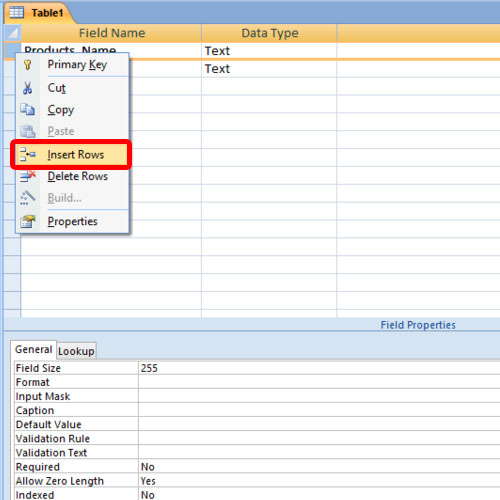The width and height of the screenshot is (500, 500).
Task: Click the Table1 datasheet tab icon
Action: 17,12
